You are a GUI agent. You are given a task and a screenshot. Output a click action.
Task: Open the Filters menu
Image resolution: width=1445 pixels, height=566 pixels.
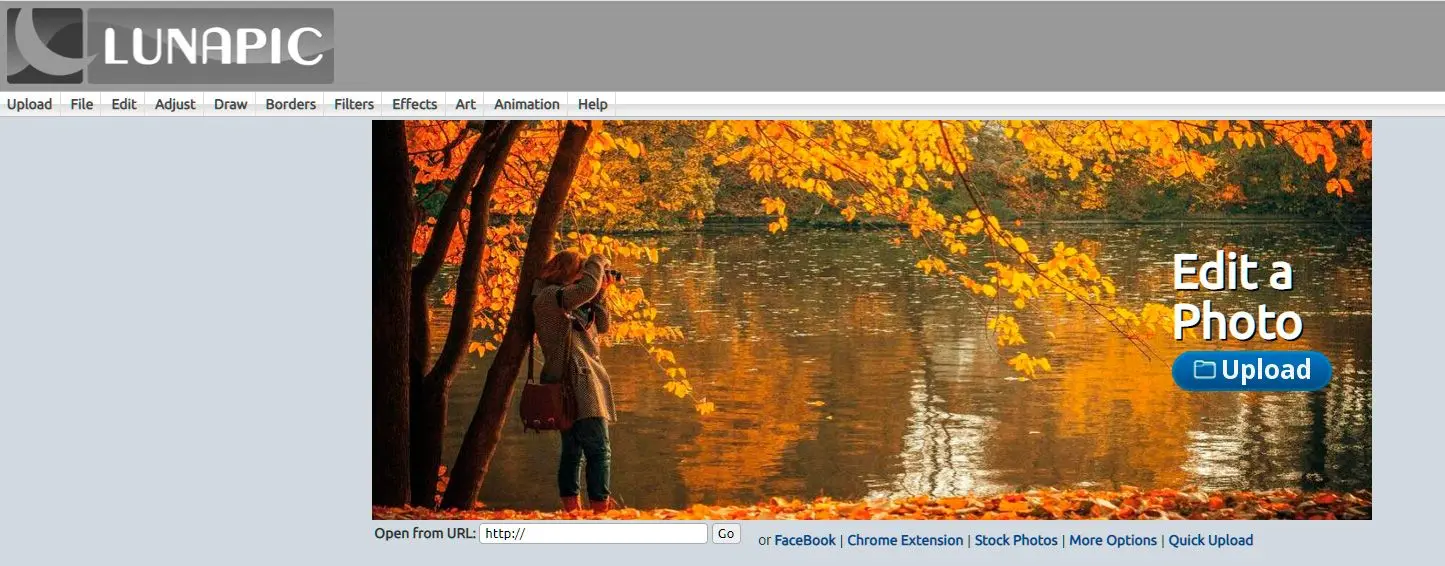pyautogui.click(x=354, y=104)
